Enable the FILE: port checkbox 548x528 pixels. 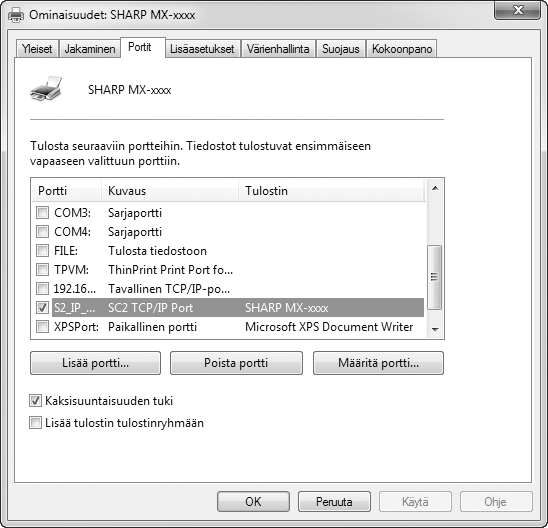(x=43, y=251)
